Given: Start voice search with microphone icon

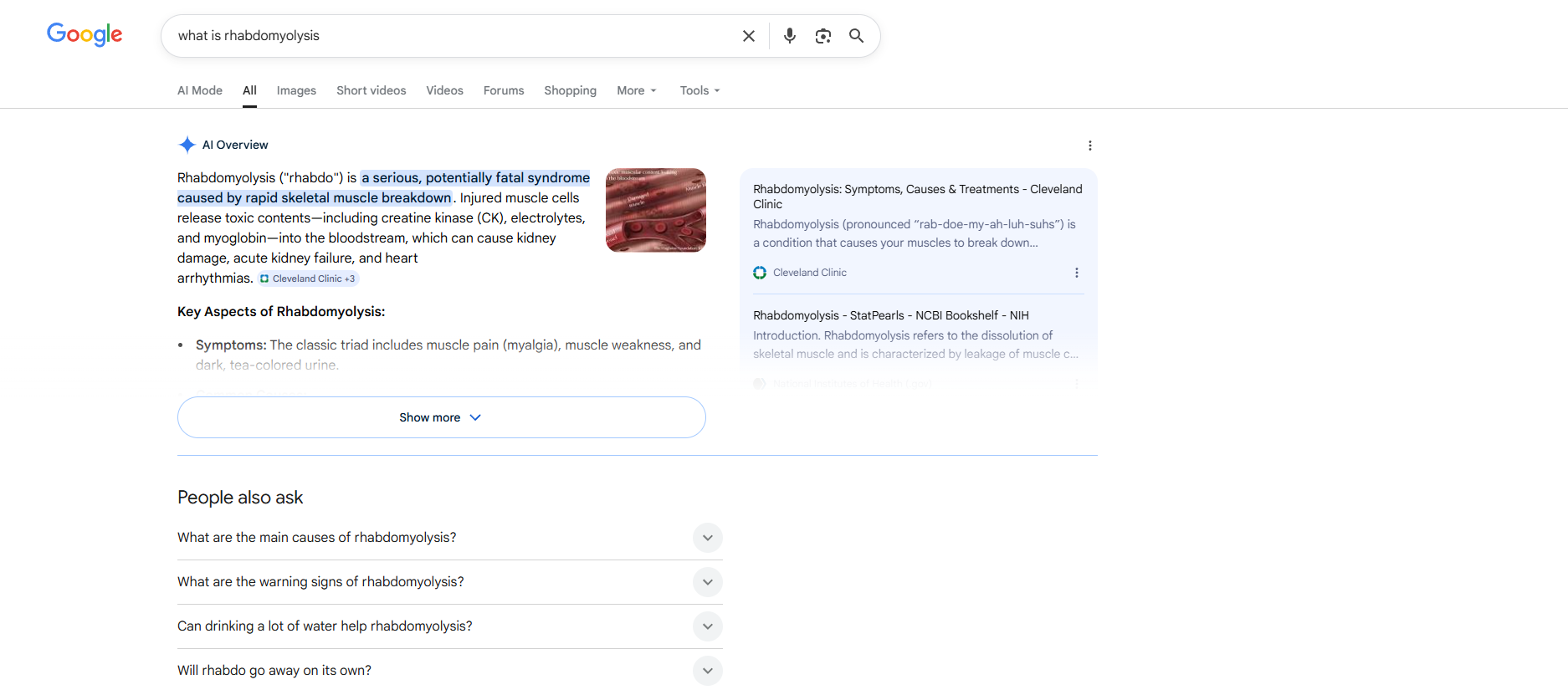Looking at the screenshot, I should [789, 36].
